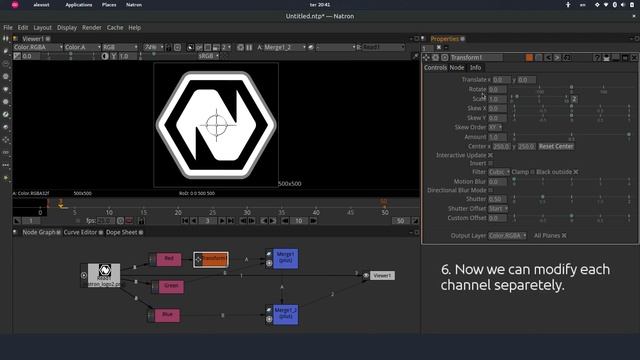Image resolution: width=640 pixels, height=360 pixels.
Task: Toggle the All Planes checkbox
Action: tap(564, 236)
